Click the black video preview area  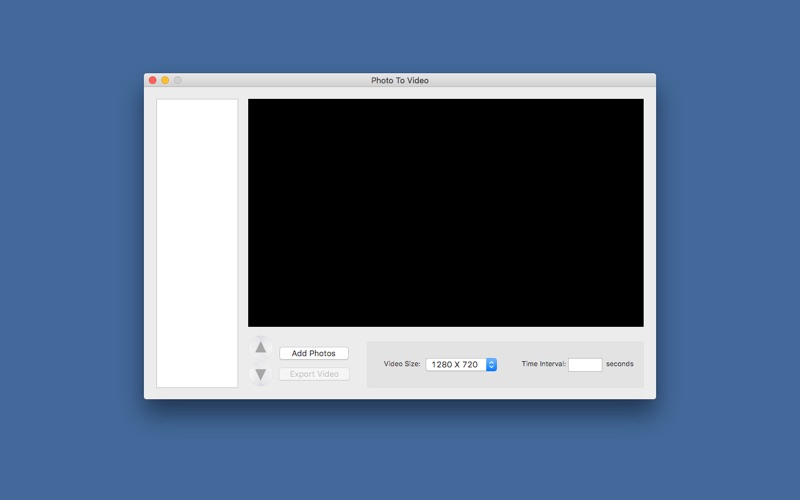point(446,213)
